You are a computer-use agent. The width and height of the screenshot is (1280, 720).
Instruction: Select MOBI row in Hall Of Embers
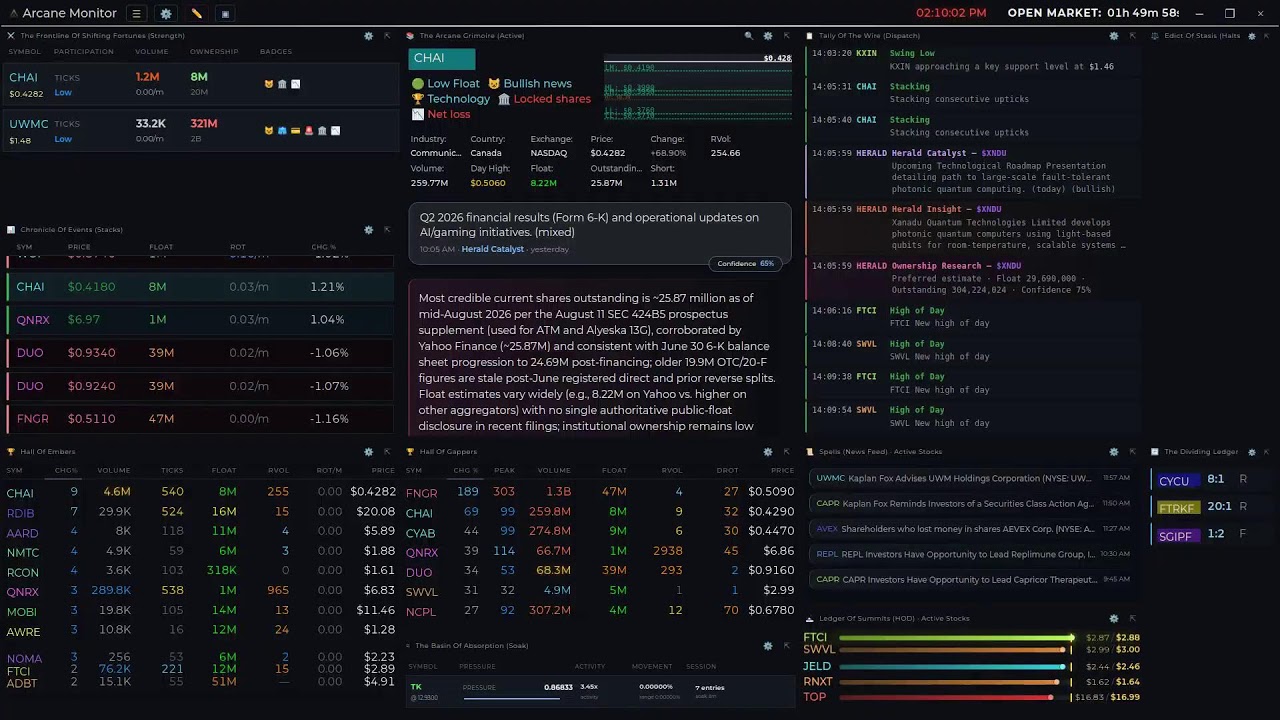pyautogui.click(x=200, y=611)
